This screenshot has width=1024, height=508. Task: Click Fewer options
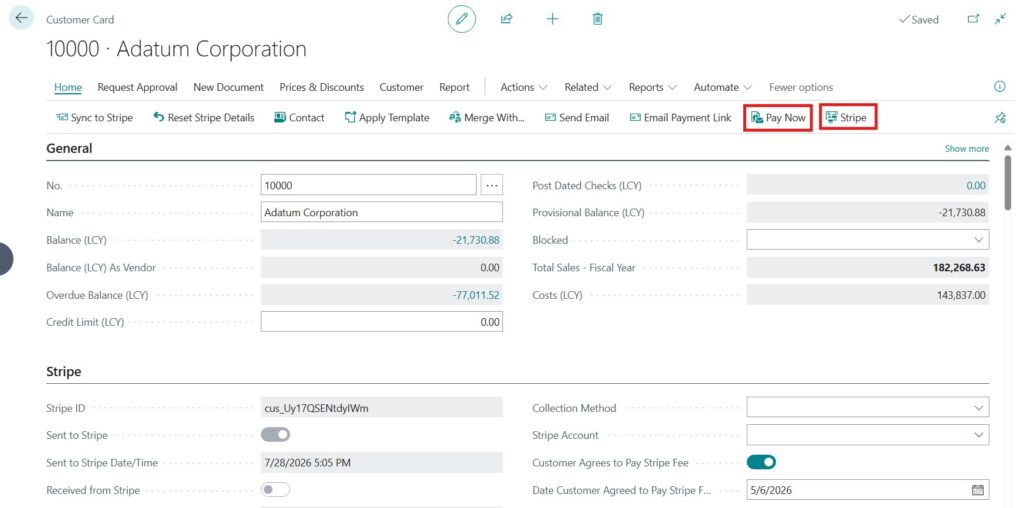[801, 87]
